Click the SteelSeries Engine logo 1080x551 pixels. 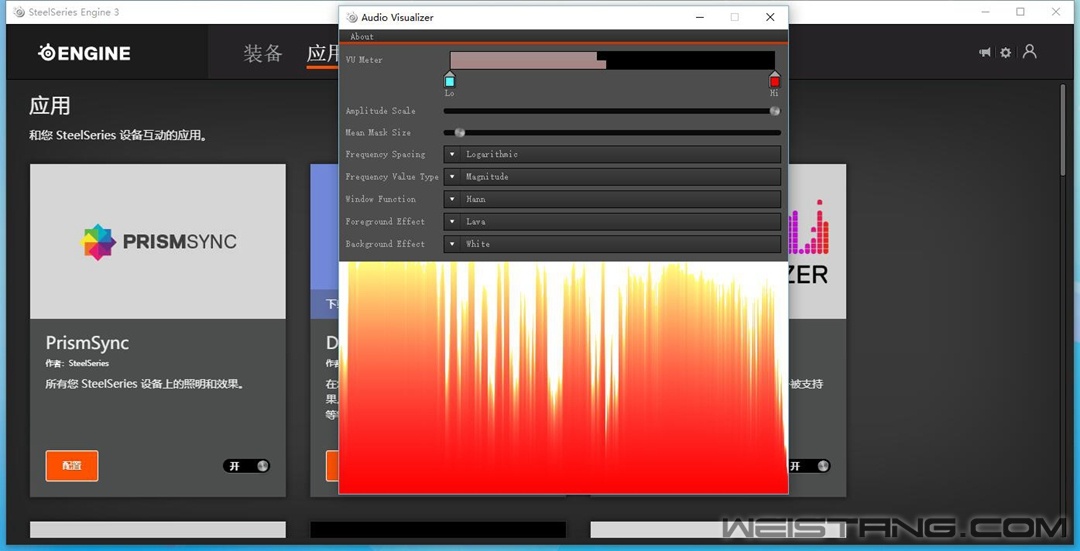(84, 53)
